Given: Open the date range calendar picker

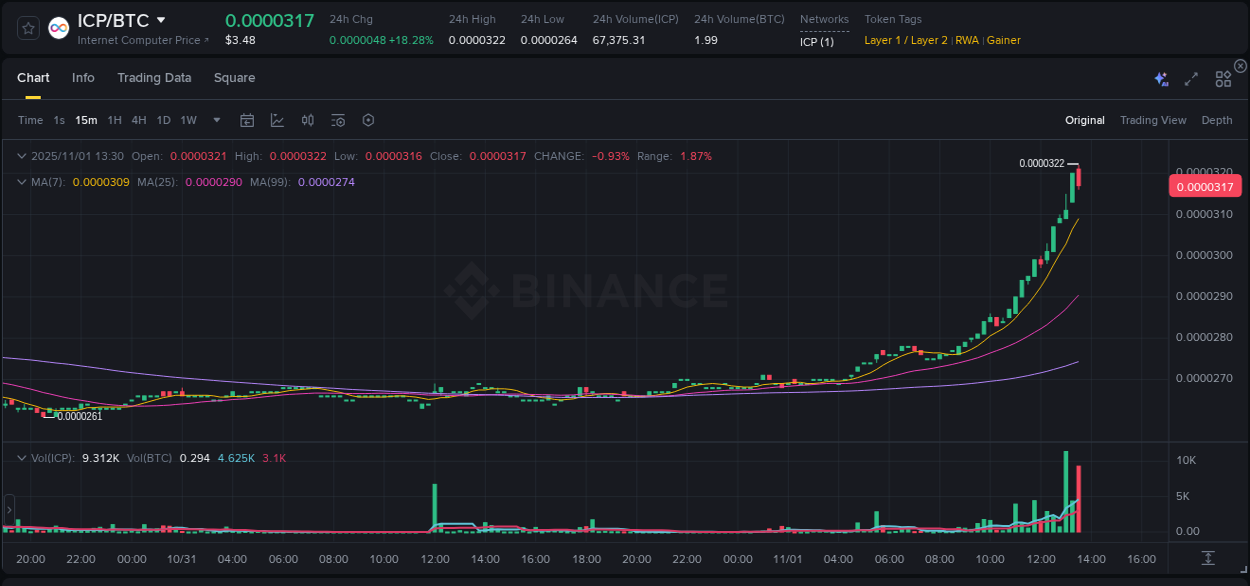Looking at the screenshot, I should tap(247, 120).
